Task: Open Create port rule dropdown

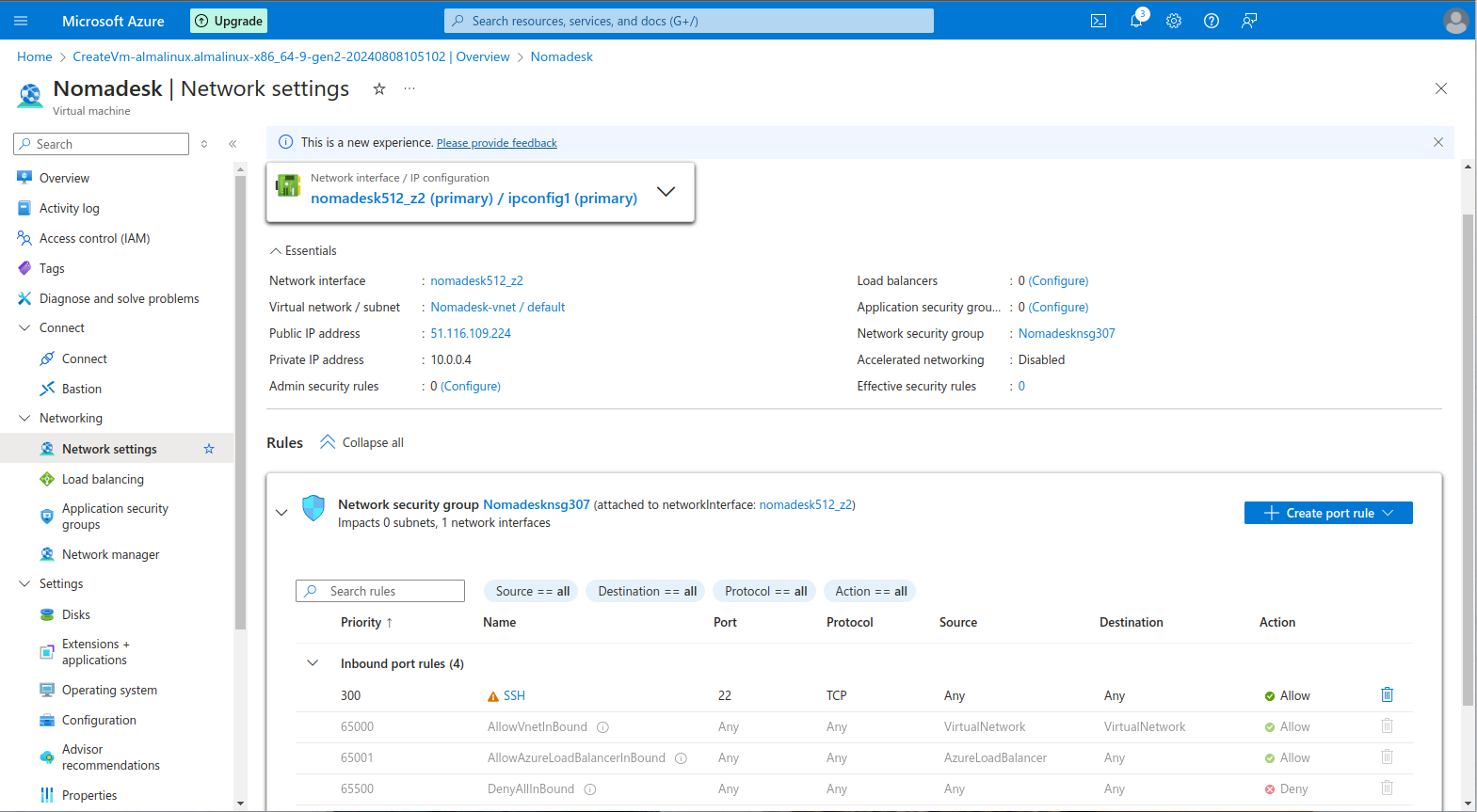Action: (x=1328, y=513)
